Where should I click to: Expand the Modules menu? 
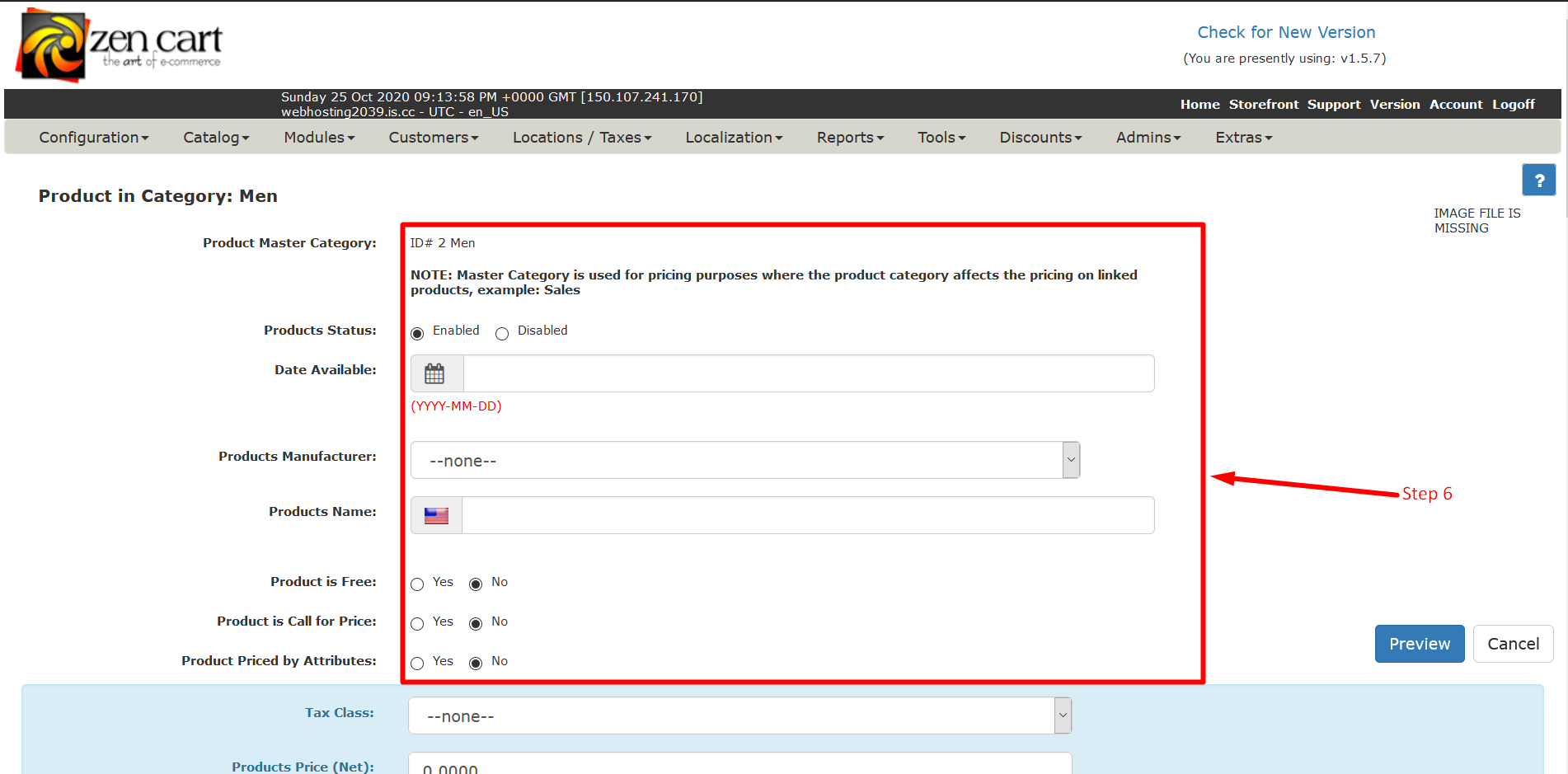(x=319, y=138)
